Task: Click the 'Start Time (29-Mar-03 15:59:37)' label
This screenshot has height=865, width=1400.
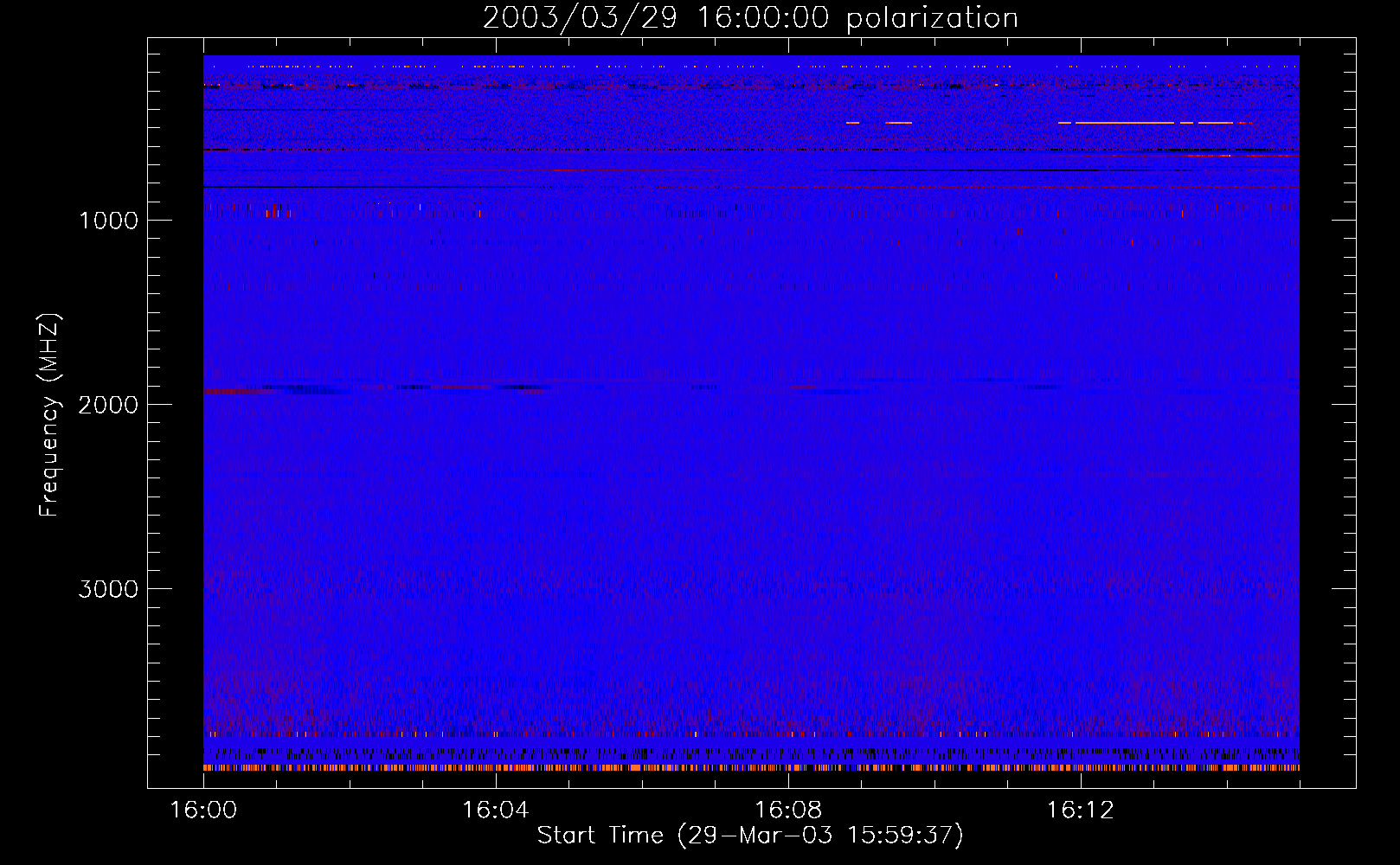Action: pos(750,836)
